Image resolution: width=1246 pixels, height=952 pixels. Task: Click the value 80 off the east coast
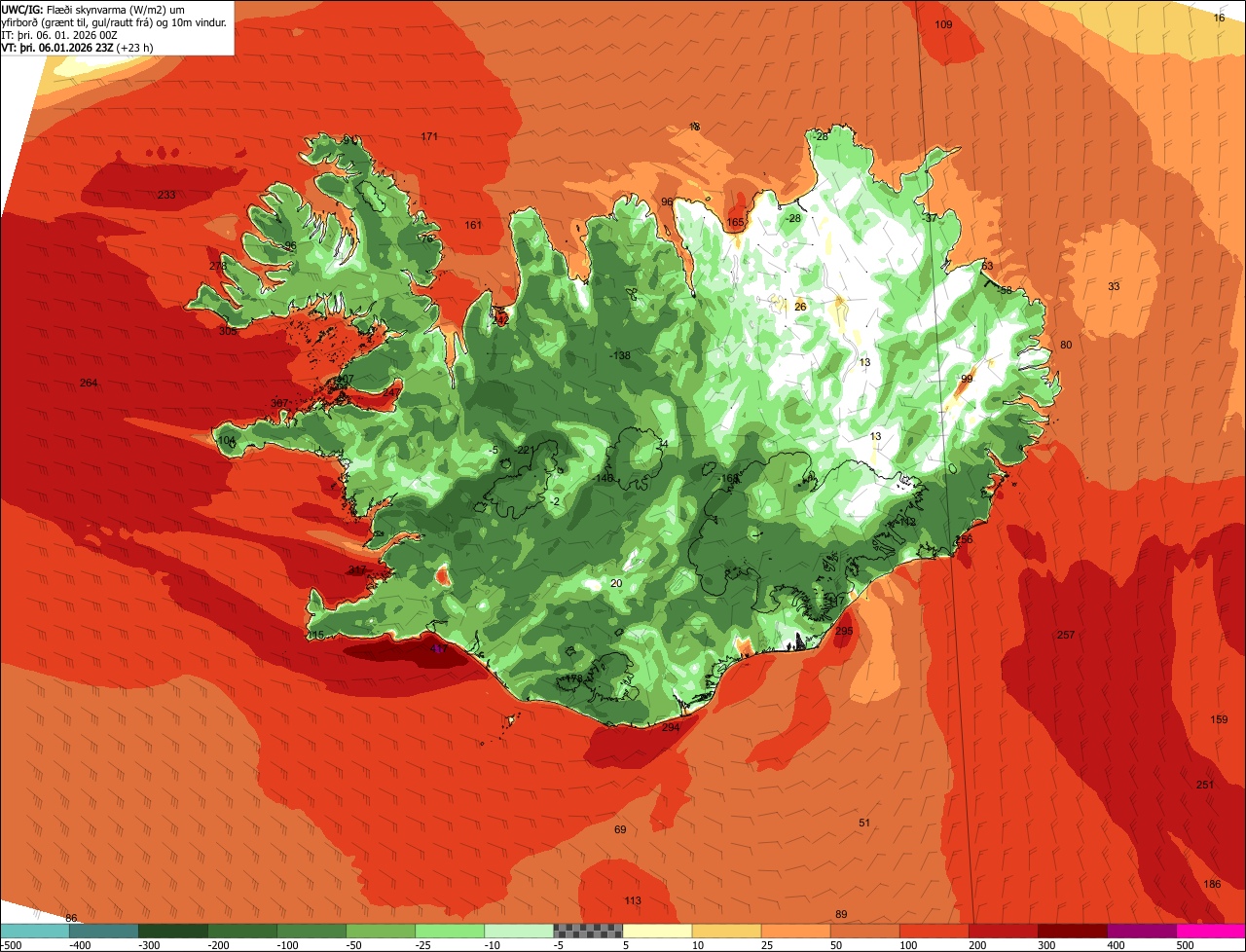click(x=1066, y=345)
